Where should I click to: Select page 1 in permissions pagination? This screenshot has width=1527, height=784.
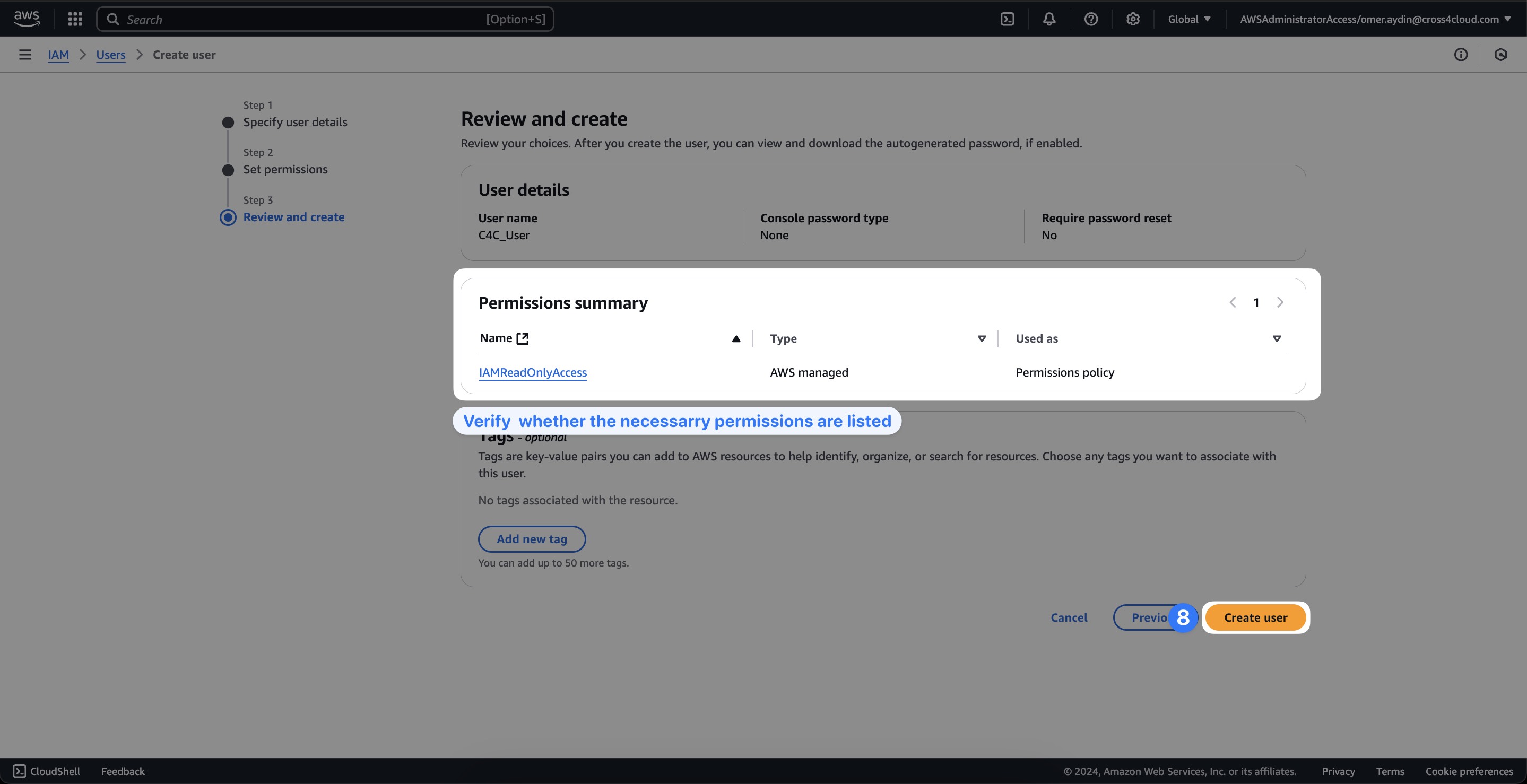(1256, 302)
